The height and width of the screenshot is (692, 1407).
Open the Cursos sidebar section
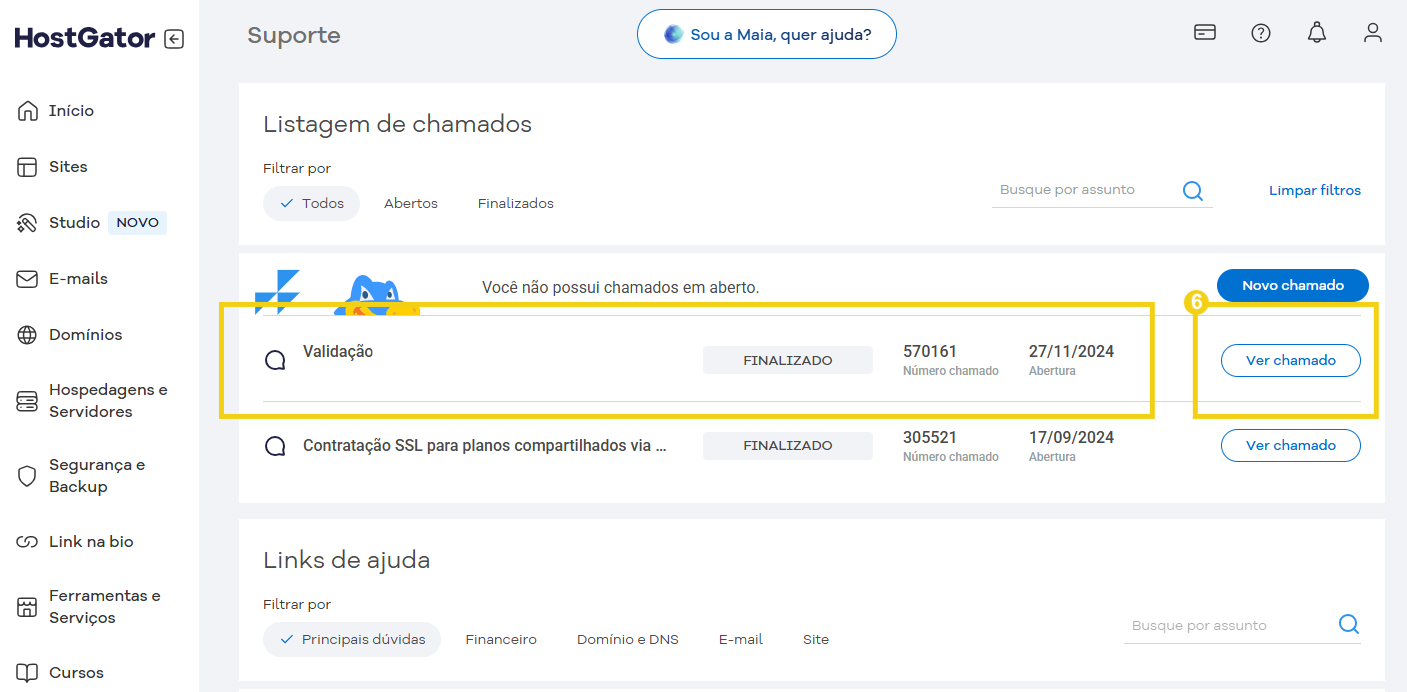coord(76,673)
